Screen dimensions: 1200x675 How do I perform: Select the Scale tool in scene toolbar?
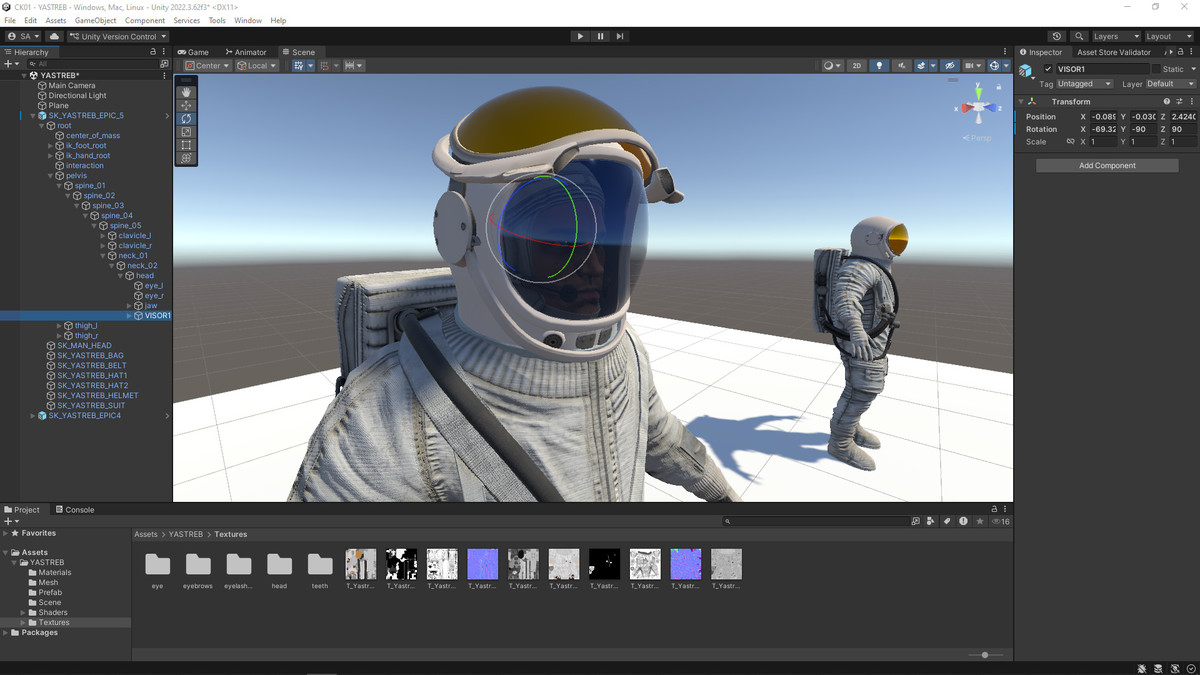[x=186, y=132]
